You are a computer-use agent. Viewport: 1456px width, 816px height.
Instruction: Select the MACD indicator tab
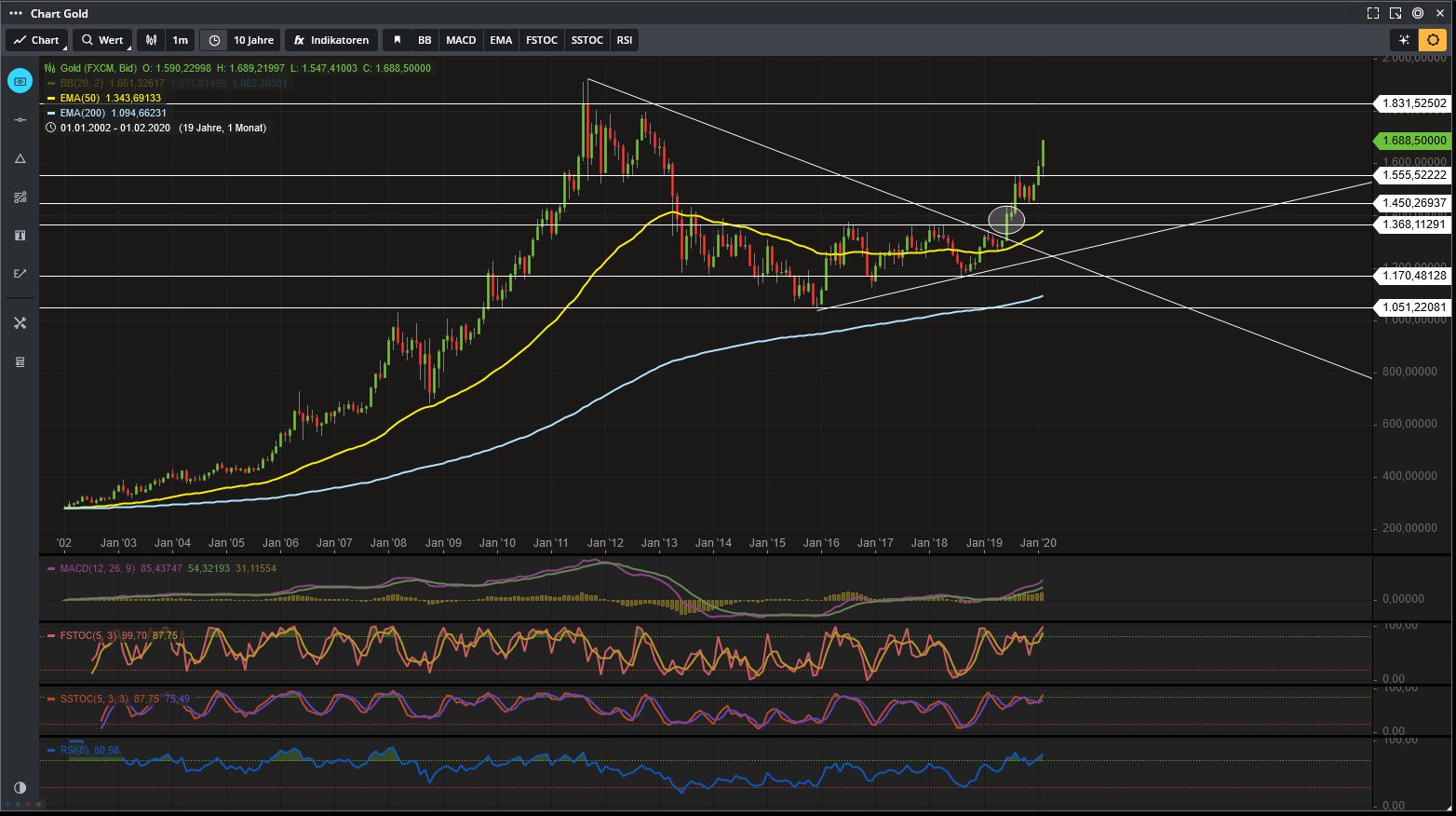pyautogui.click(x=461, y=40)
